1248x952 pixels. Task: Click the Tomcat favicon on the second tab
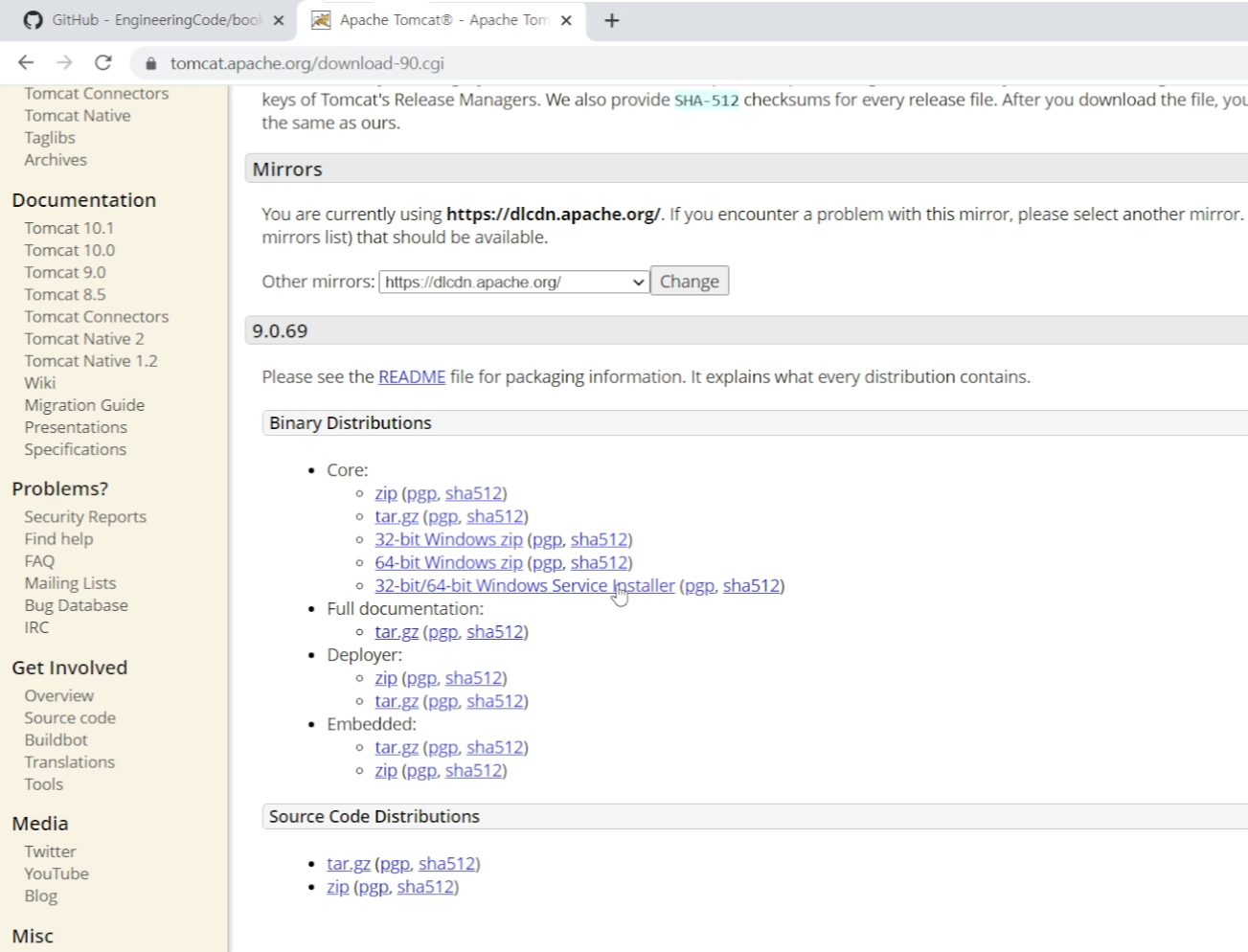321,20
